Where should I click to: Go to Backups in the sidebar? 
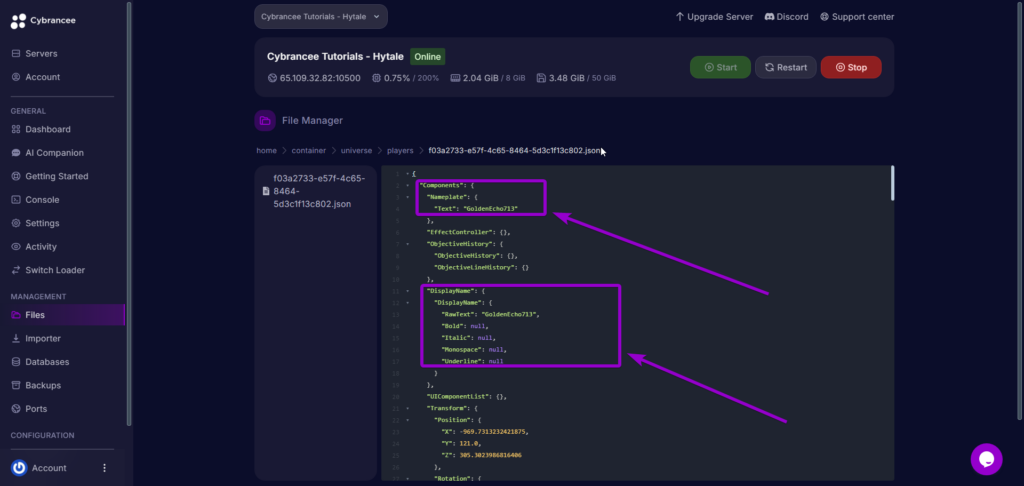(42, 385)
